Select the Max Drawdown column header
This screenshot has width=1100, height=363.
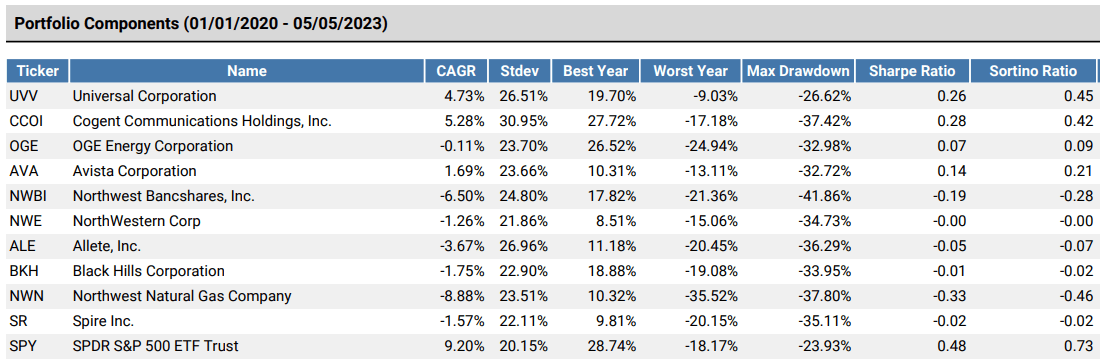click(798, 71)
